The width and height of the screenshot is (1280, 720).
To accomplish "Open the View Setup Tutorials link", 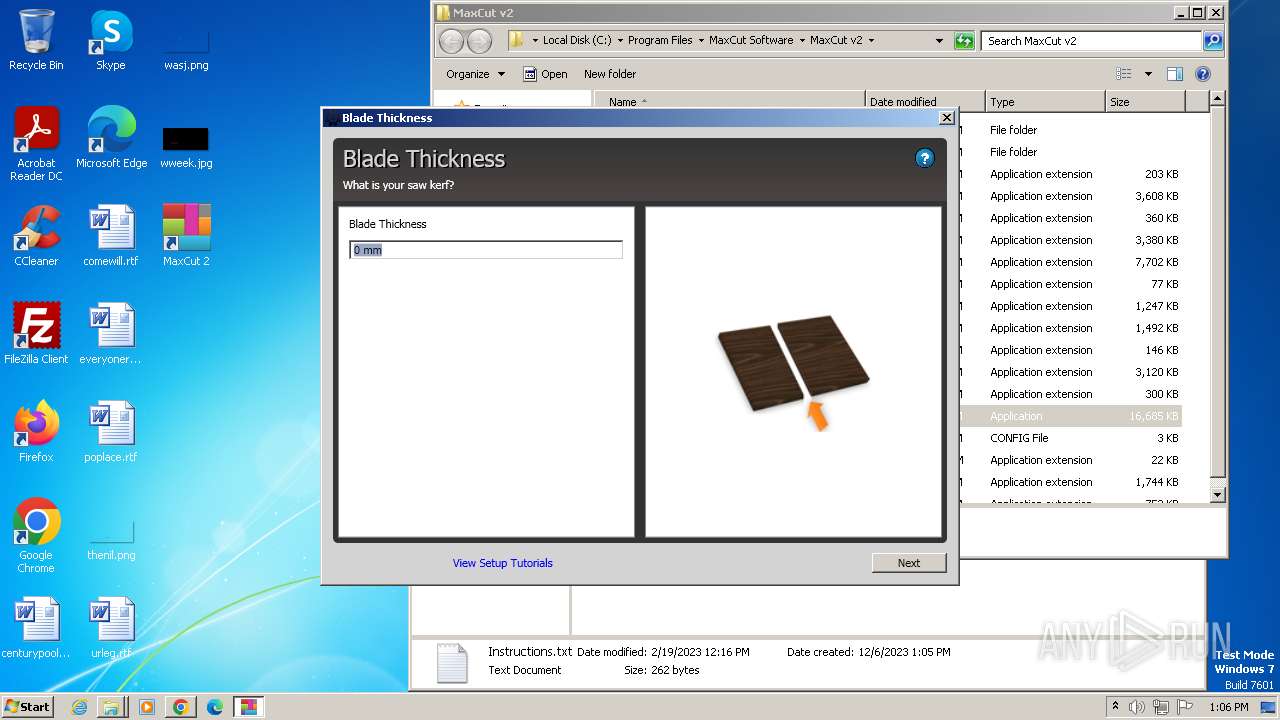I will (502, 563).
